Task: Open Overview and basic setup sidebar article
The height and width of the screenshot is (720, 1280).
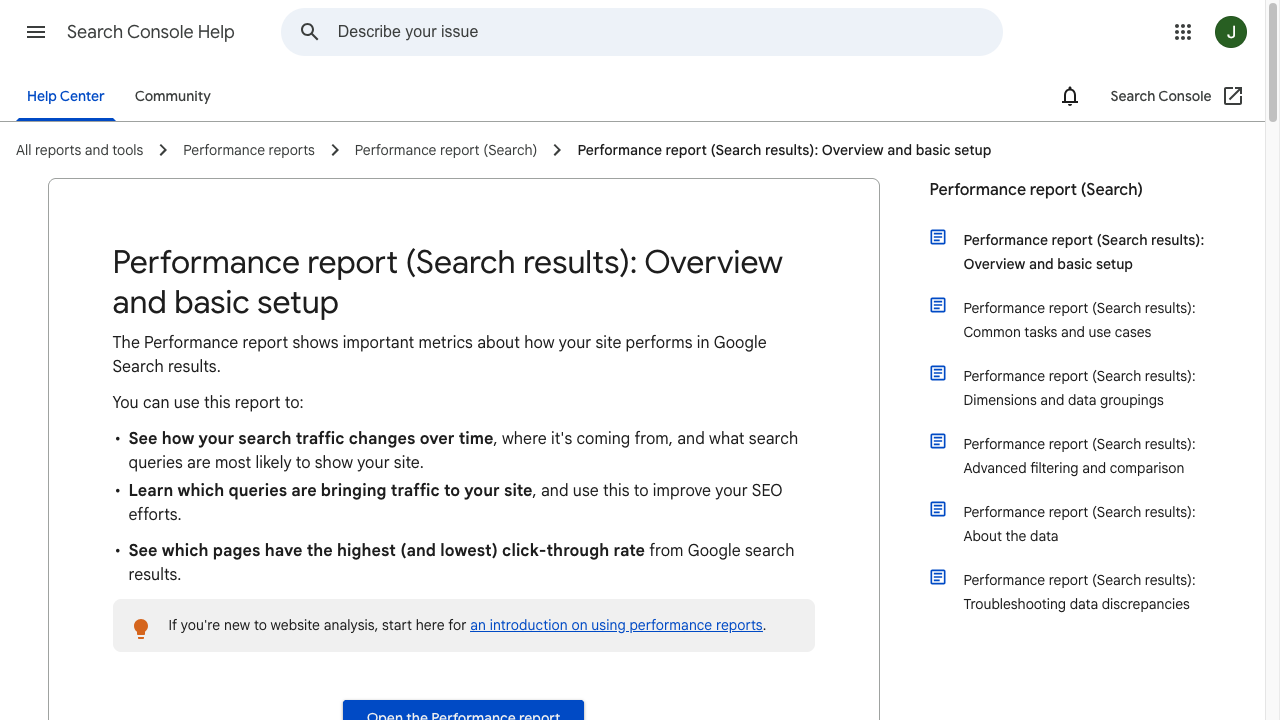Action: 1083,252
